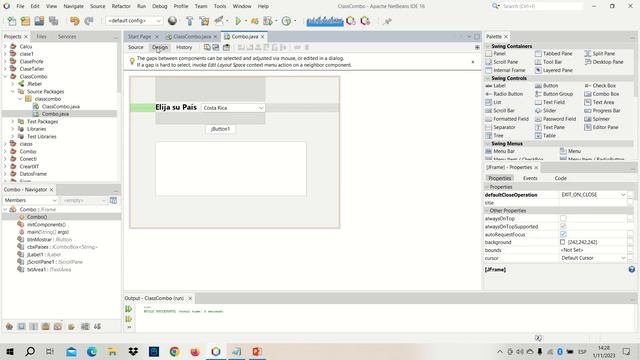Viewport: 640px width, 360px height.
Task: Click the Combo Box icon in Palette
Action: 588,94
